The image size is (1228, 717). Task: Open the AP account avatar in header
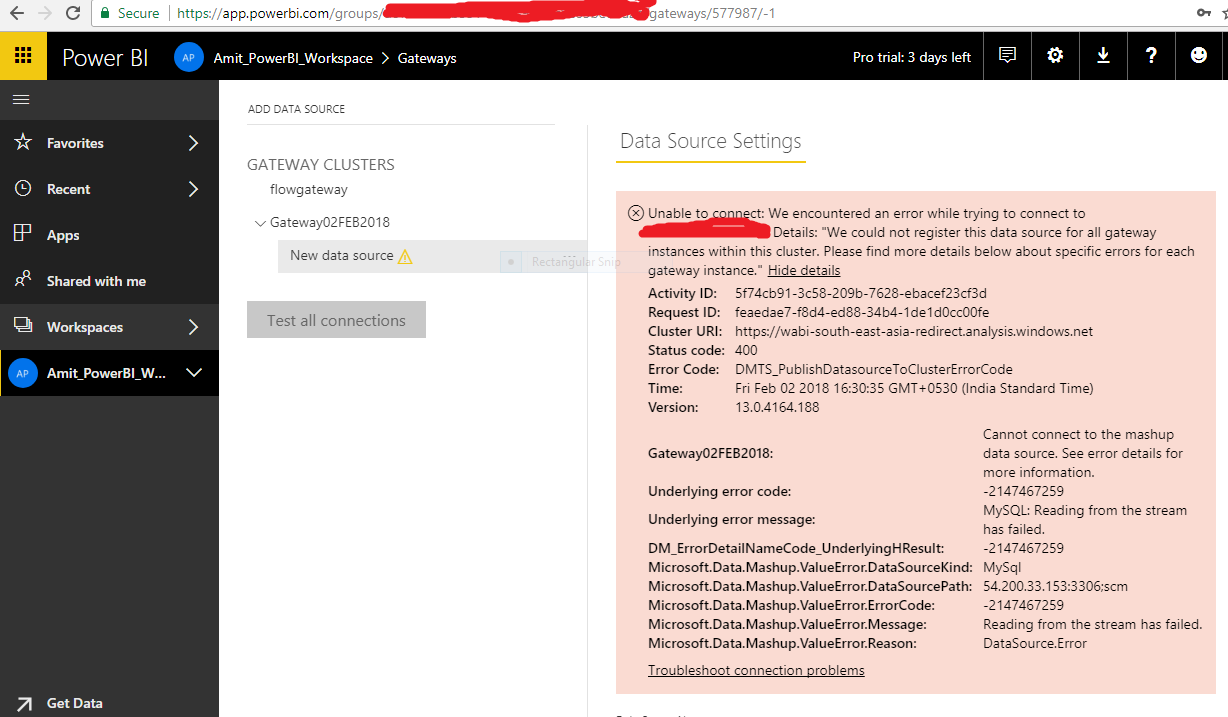188,58
